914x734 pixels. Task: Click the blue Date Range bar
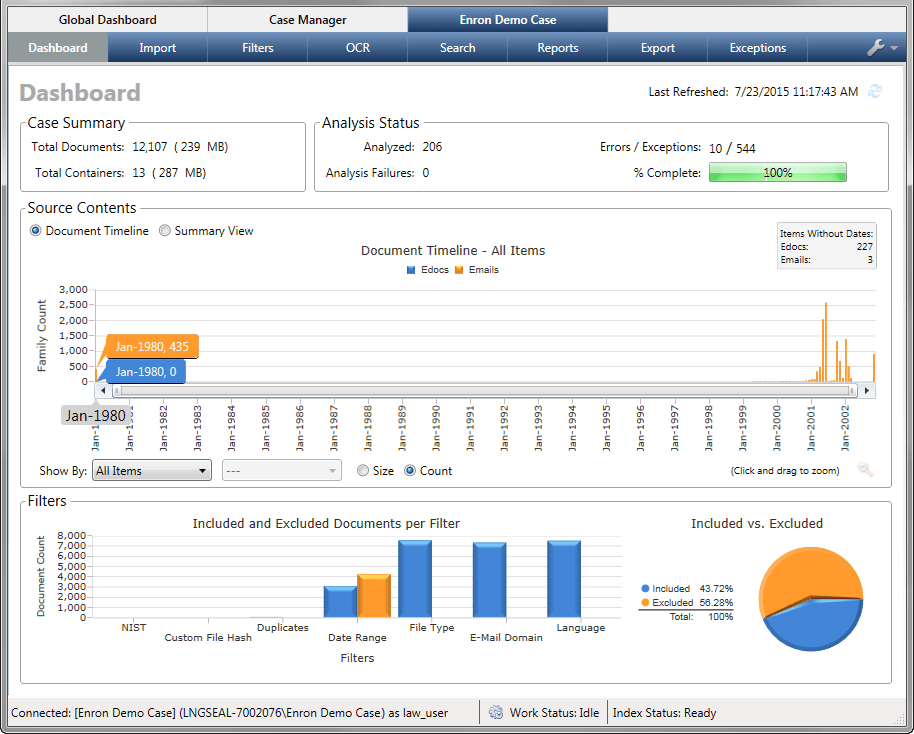tap(340, 602)
